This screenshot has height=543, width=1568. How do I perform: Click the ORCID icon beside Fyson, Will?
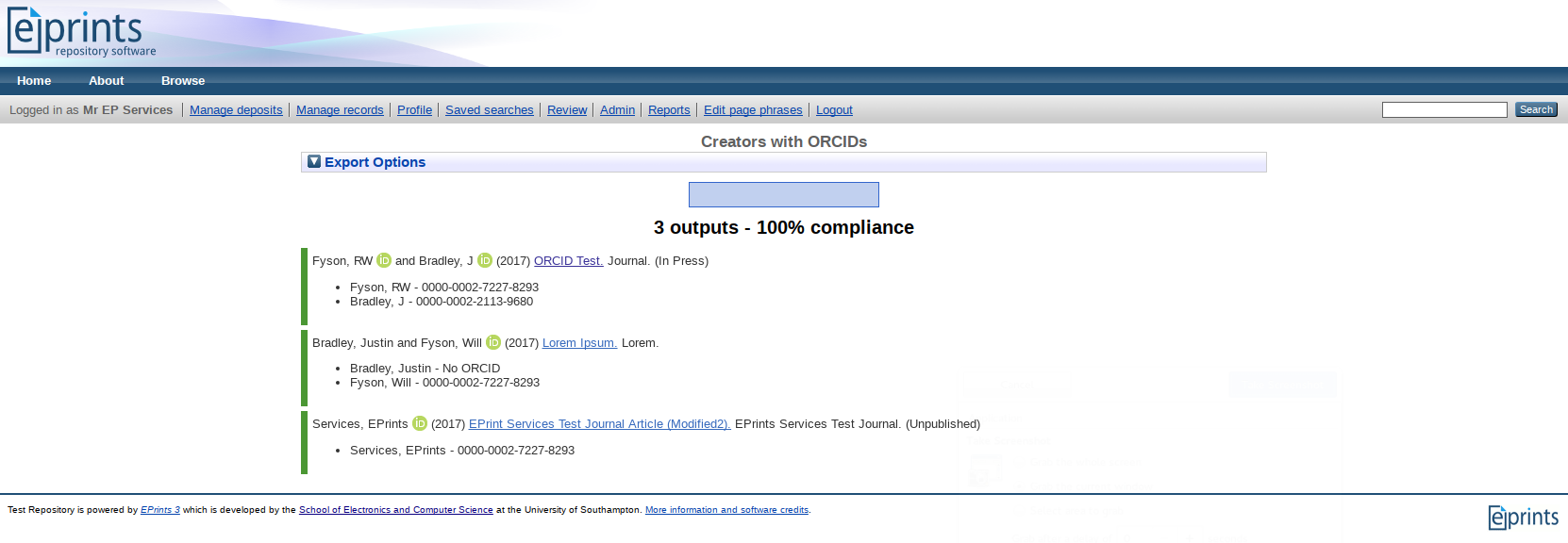pos(493,342)
